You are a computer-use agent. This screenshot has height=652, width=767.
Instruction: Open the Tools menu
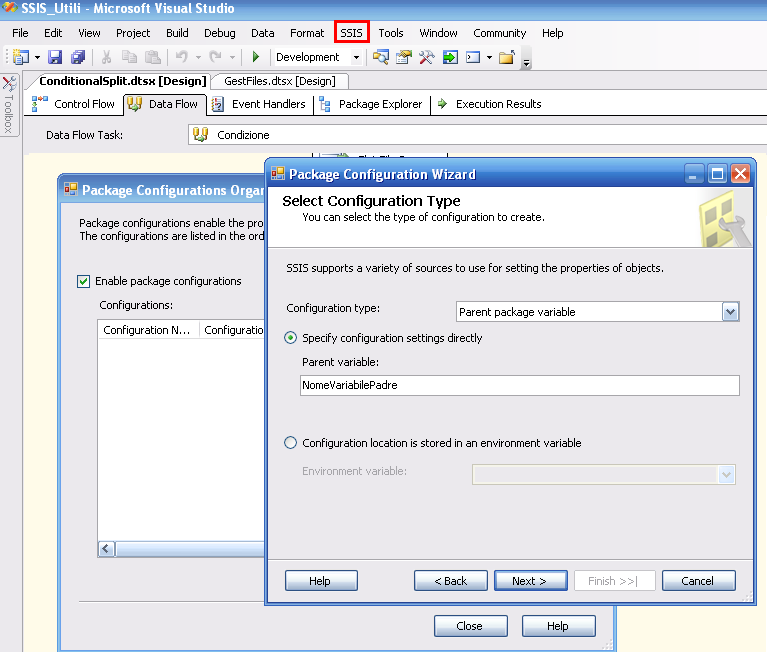[x=391, y=33]
